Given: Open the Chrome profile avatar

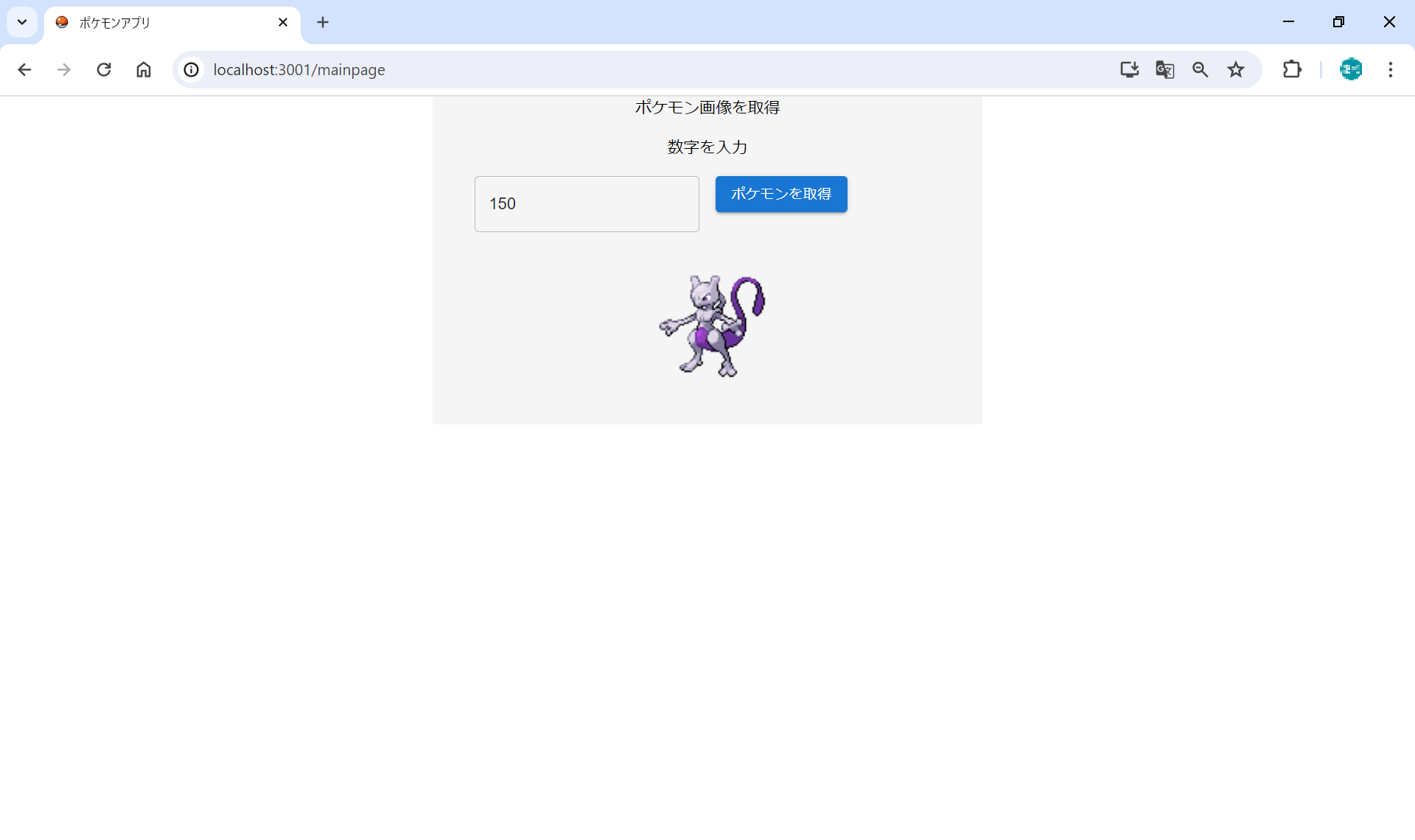Looking at the screenshot, I should click(1351, 69).
